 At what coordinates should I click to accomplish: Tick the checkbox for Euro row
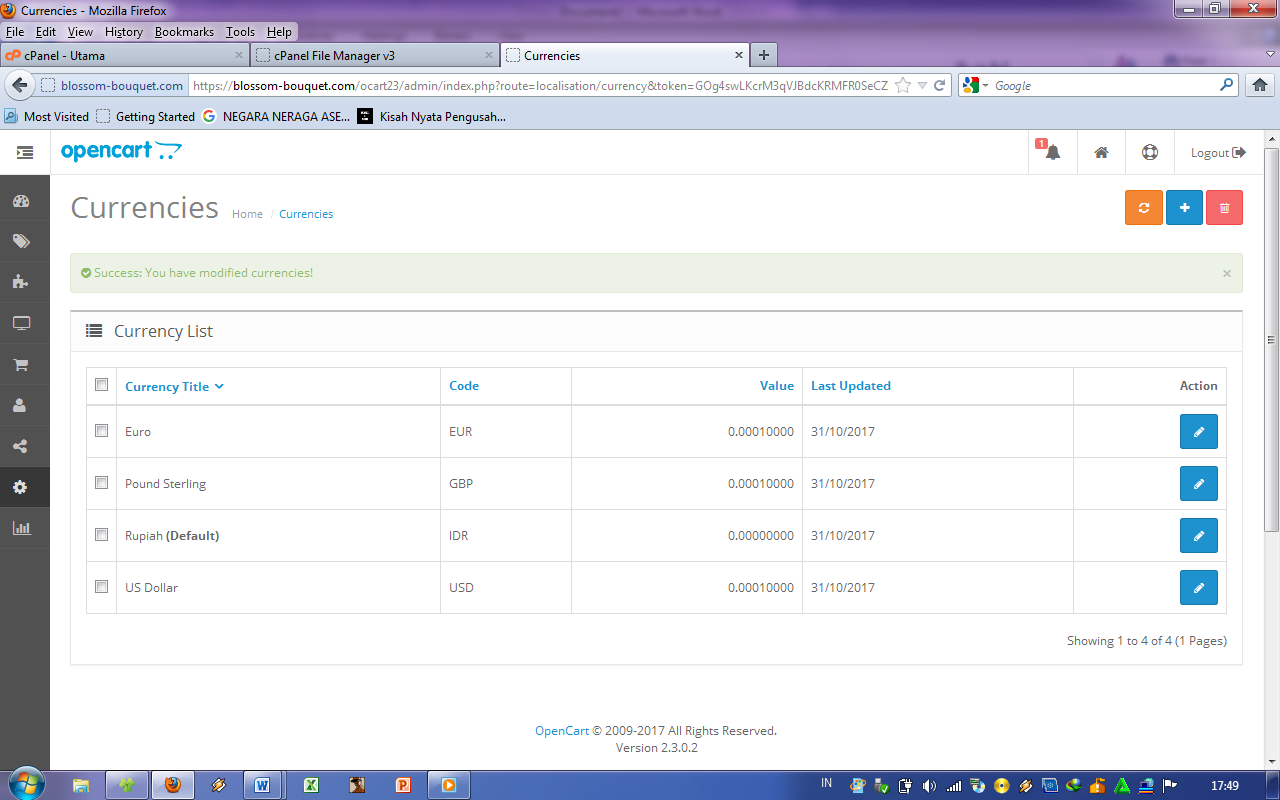point(101,431)
